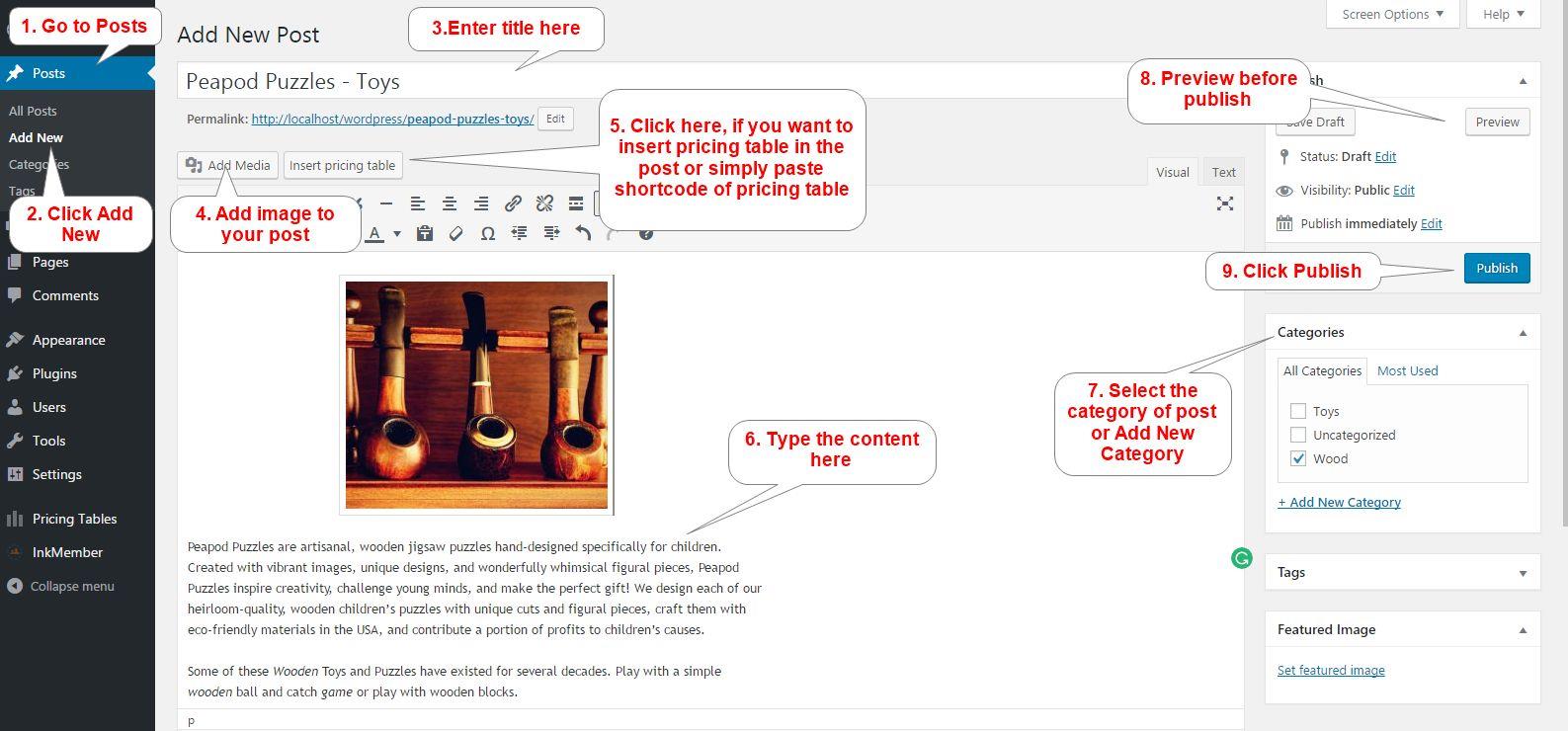Click the Pages icon in the sidebar
This screenshot has height=731, width=1568.
pyautogui.click(x=15, y=262)
